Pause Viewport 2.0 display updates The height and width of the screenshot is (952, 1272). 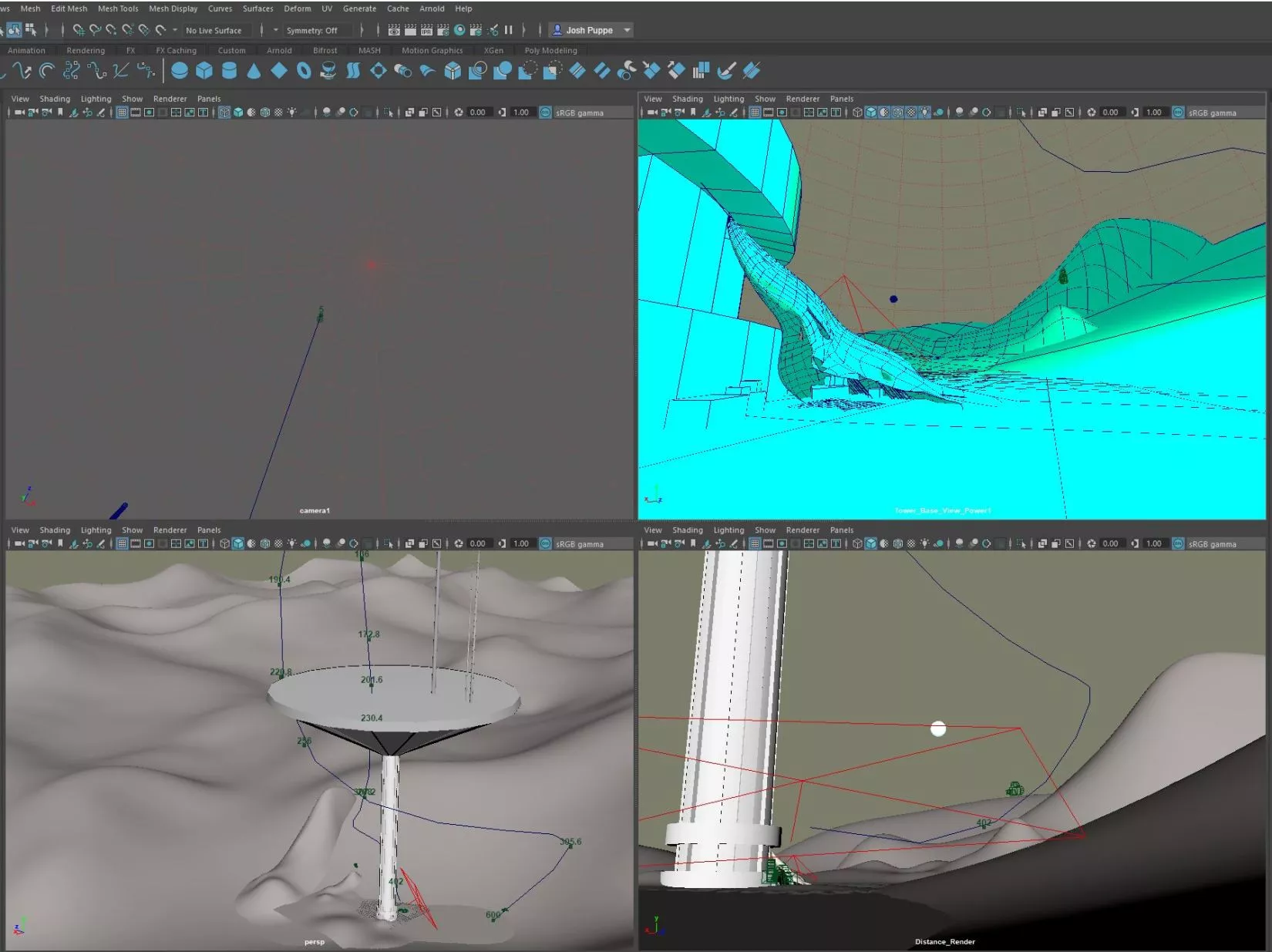click(x=509, y=30)
